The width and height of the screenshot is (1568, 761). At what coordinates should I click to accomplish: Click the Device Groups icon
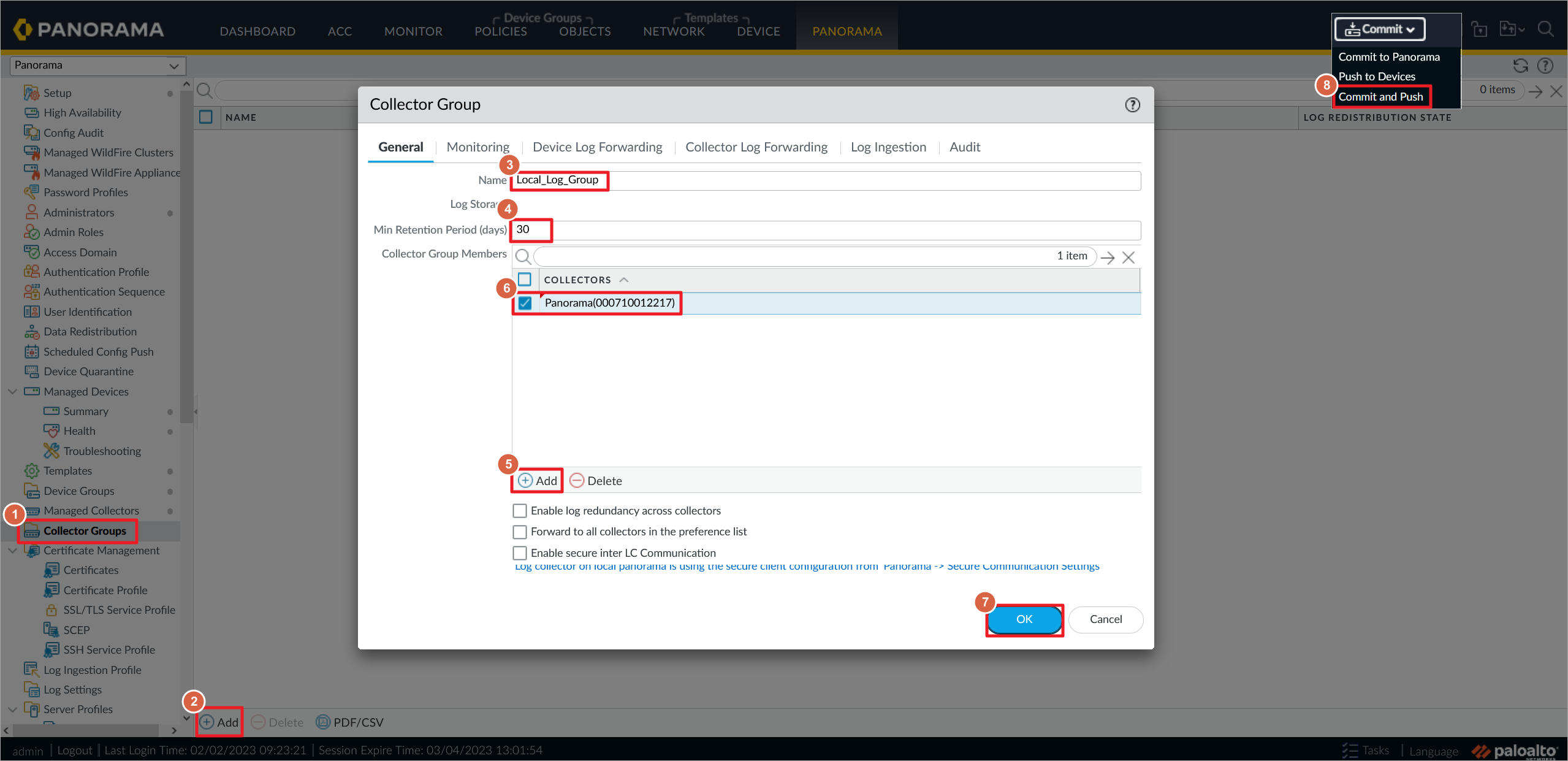click(x=31, y=491)
